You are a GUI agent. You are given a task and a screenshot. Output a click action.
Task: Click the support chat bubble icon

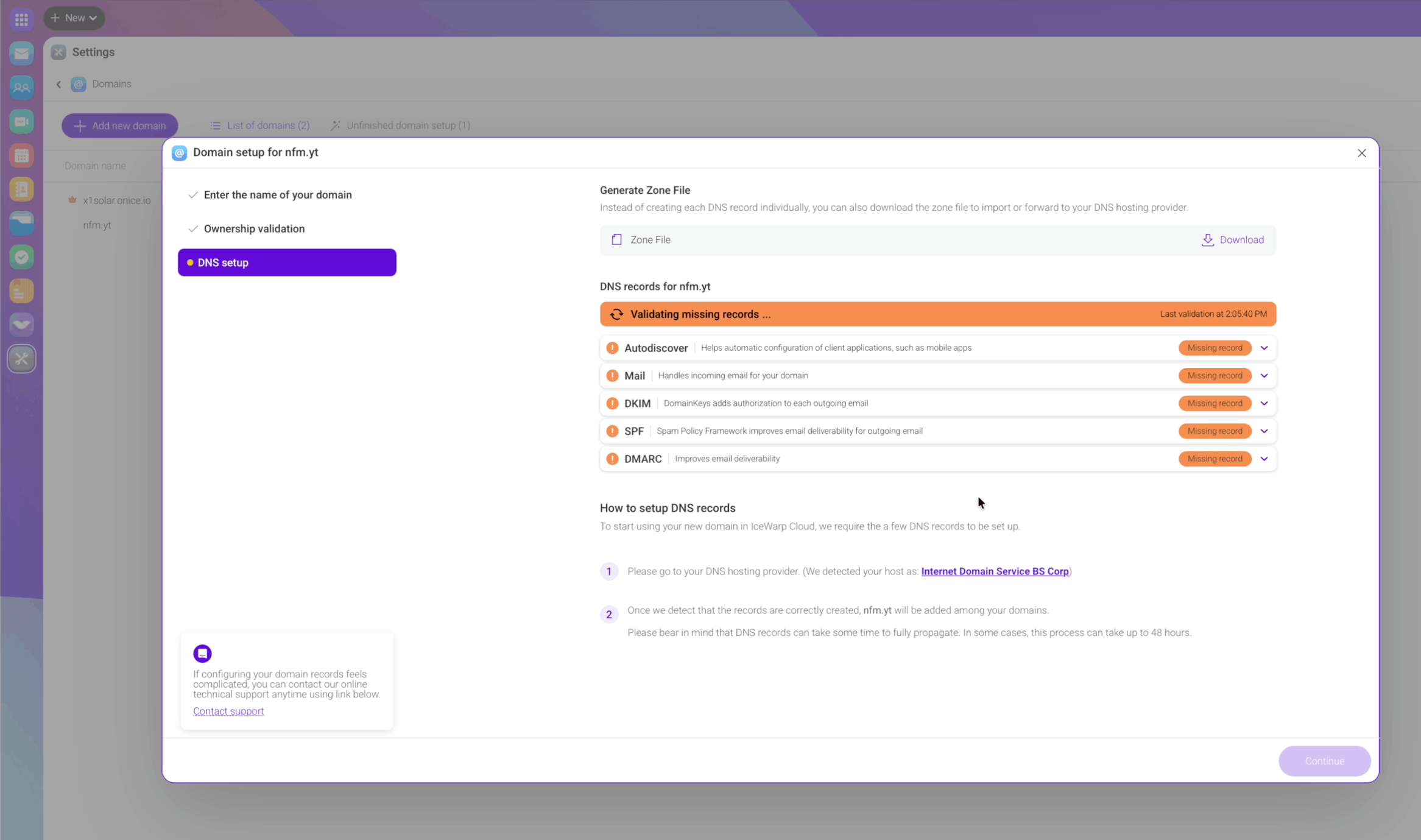point(202,654)
